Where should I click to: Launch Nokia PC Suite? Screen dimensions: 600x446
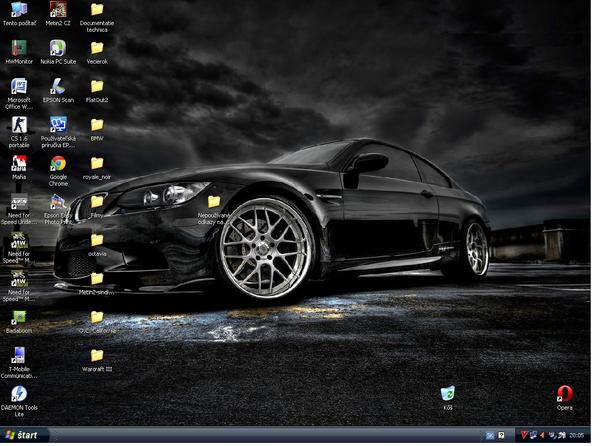click(x=58, y=47)
